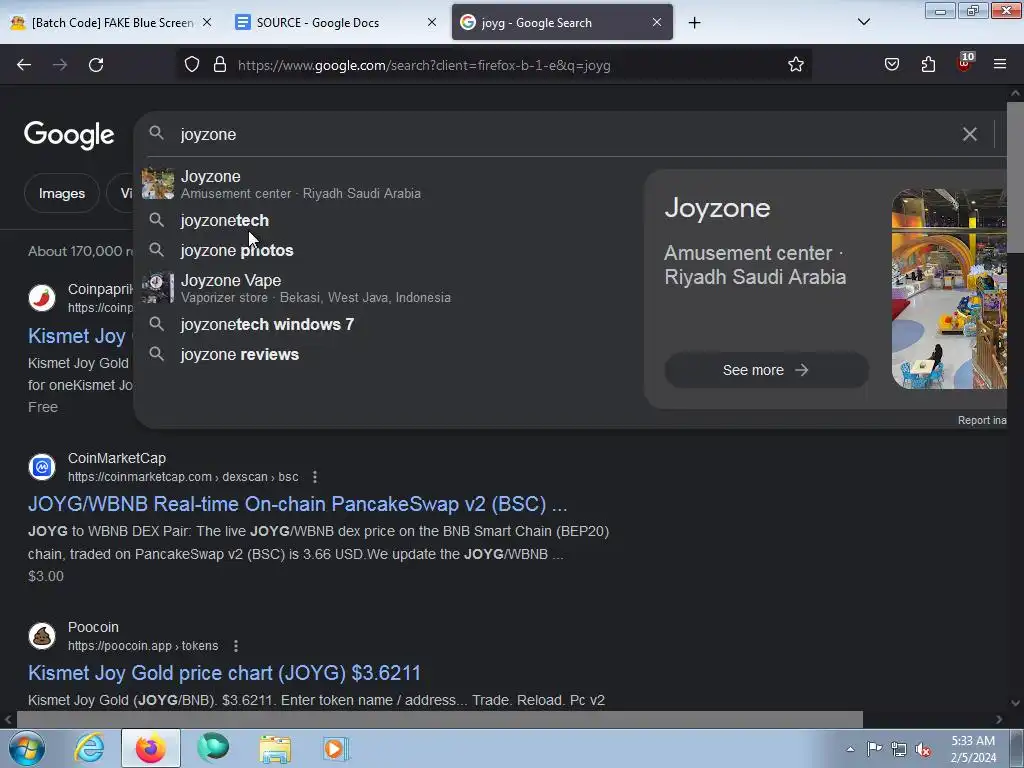Click the Report inappropriate predictions link
The height and width of the screenshot is (768, 1024).
coord(982,420)
